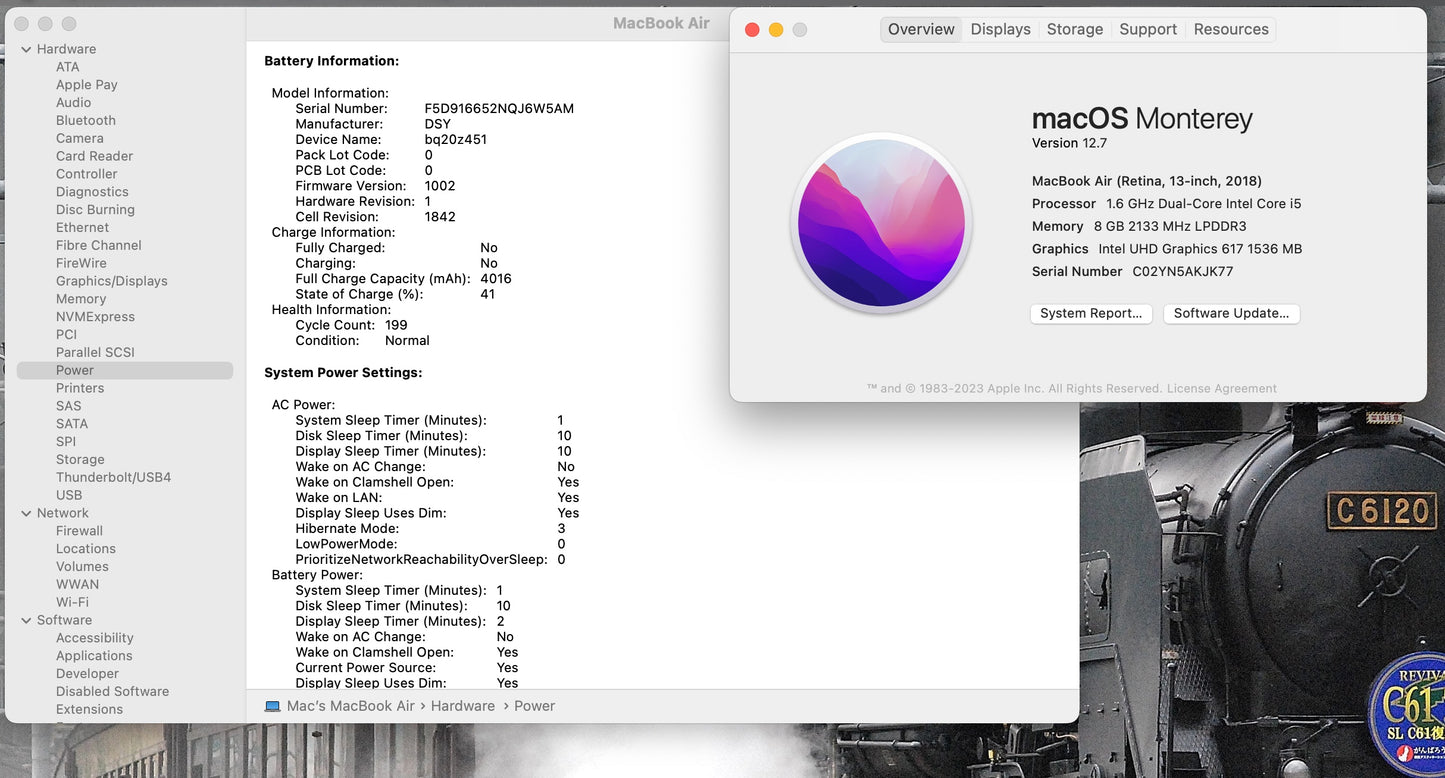
Task: Switch to the Displays tab
Action: [1000, 29]
